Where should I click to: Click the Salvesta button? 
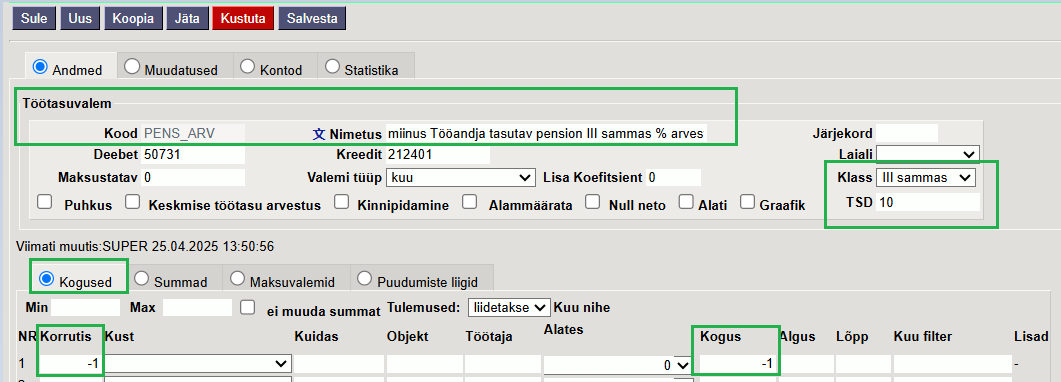(312, 18)
